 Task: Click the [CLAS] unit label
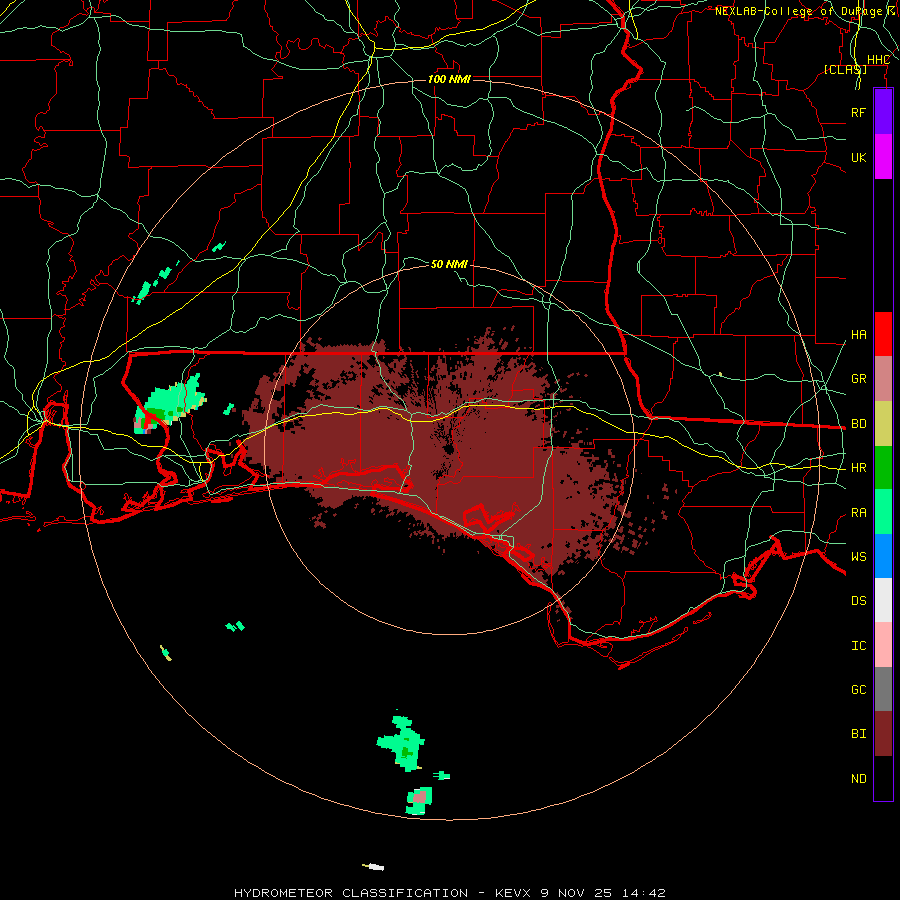pos(845,69)
